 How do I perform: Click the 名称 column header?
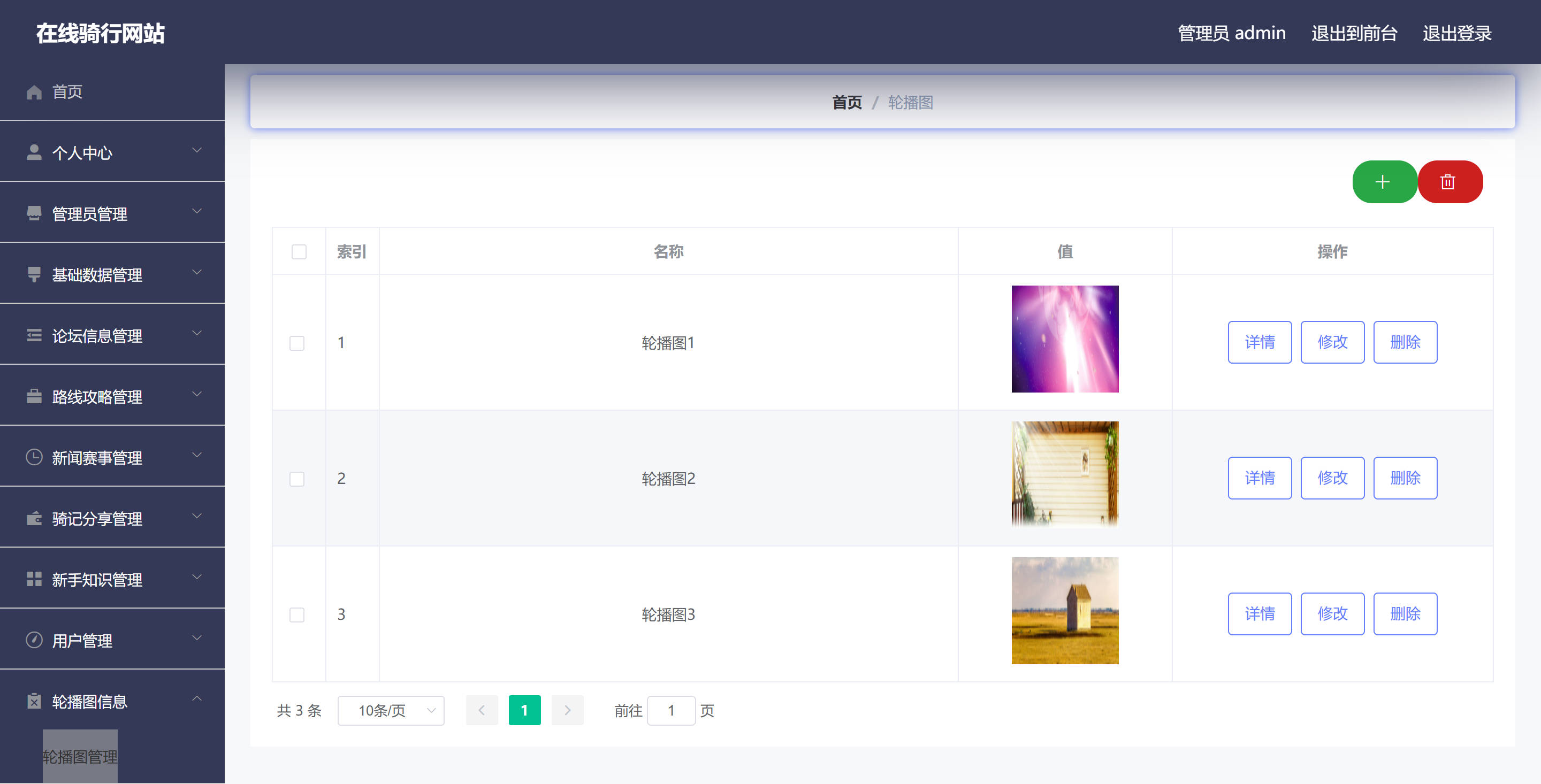click(668, 252)
